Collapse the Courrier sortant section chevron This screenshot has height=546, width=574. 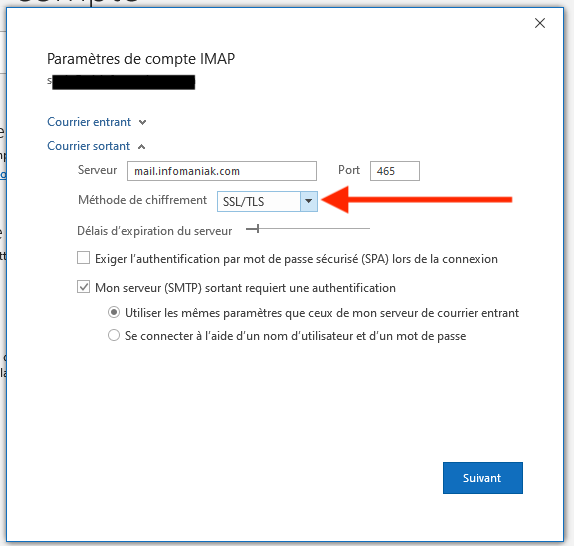tap(141, 147)
